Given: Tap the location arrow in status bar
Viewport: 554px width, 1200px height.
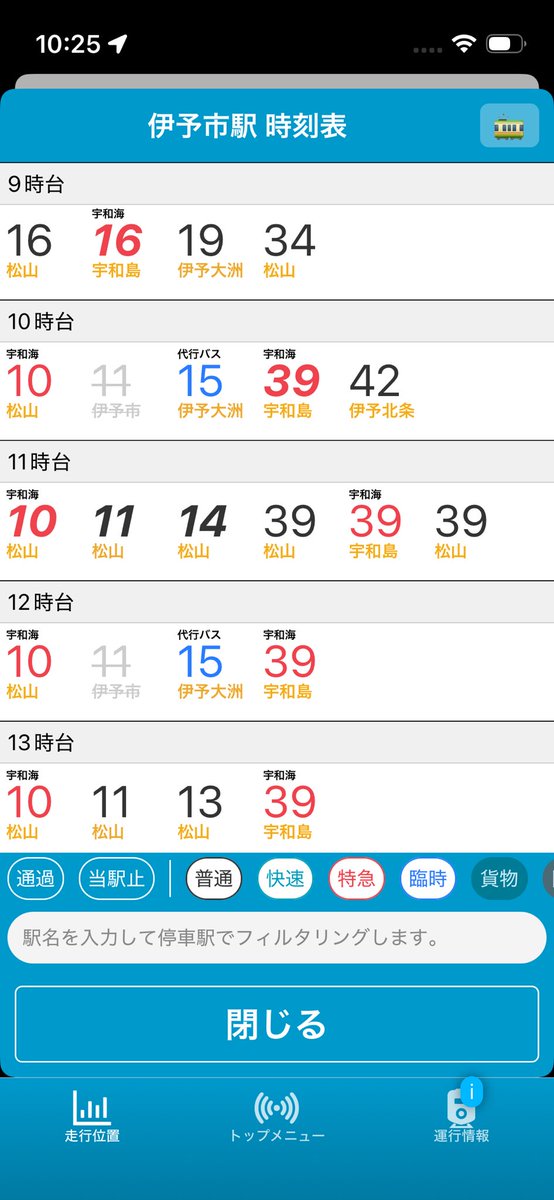Looking at the screenshot, I should click(x=118, y=44).
